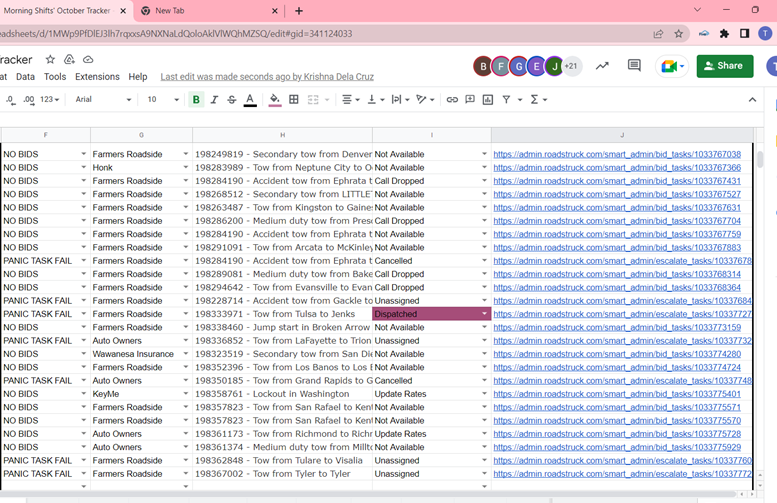Screen dimensions: 777x503
Task: Open the fill color picker
Action: [275, 100]
